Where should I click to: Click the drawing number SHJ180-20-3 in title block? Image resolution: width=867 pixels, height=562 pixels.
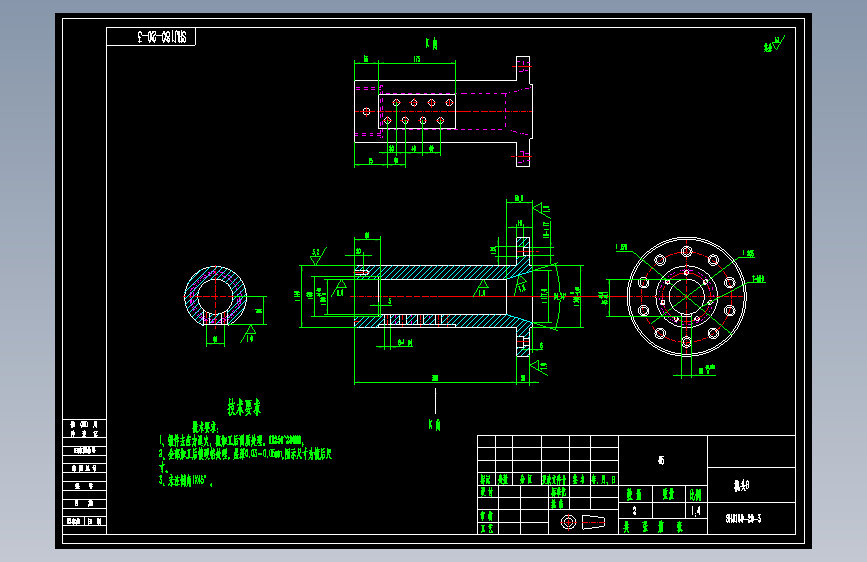[x=743, y=518]
